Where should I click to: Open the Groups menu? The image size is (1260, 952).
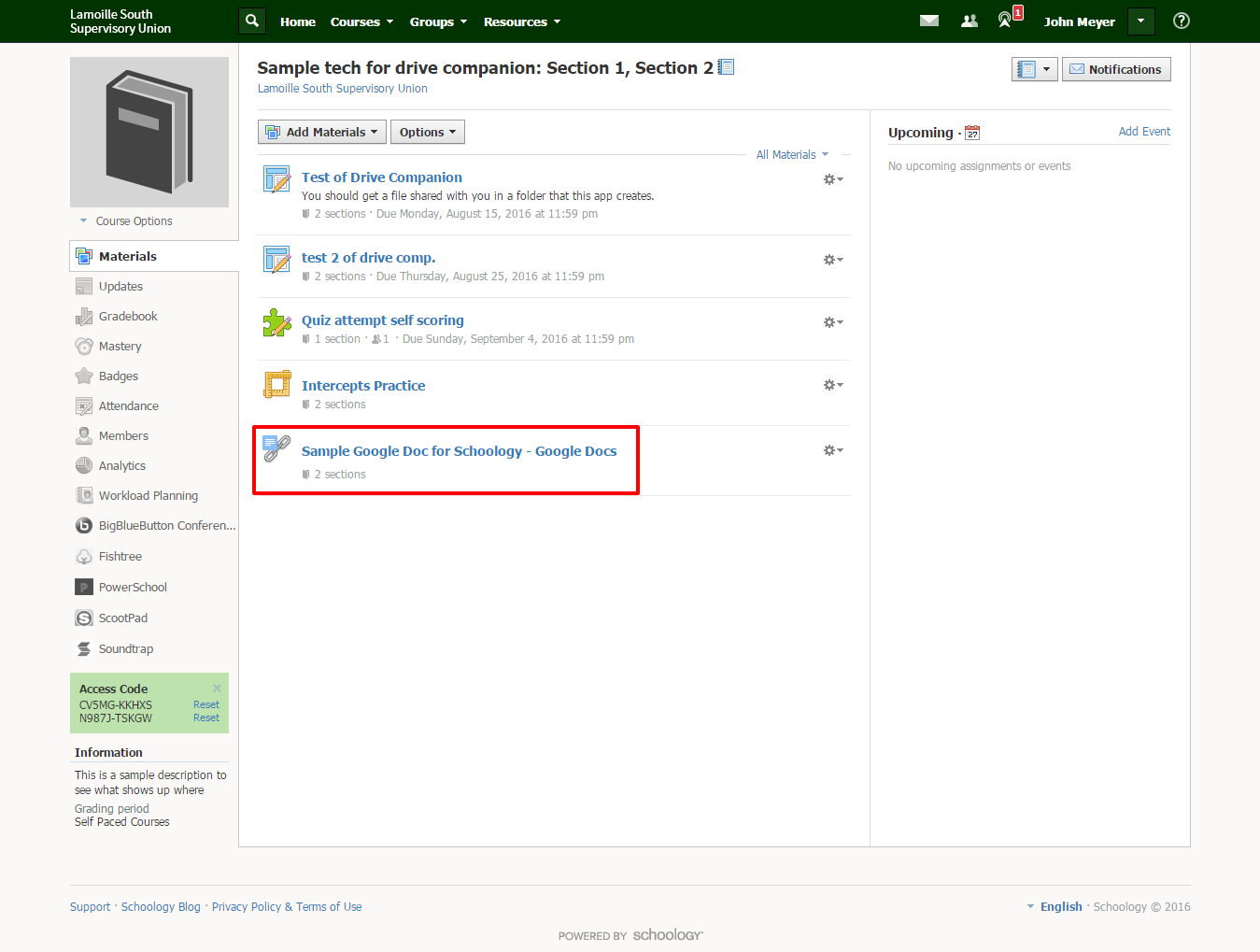tap(438, 21)
